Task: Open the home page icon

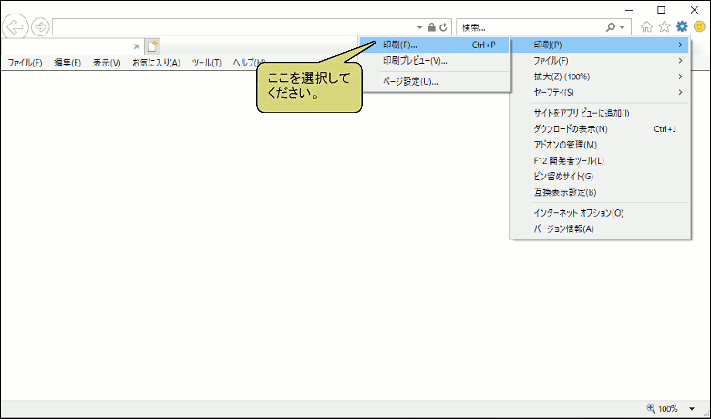Action: [648, 27]
